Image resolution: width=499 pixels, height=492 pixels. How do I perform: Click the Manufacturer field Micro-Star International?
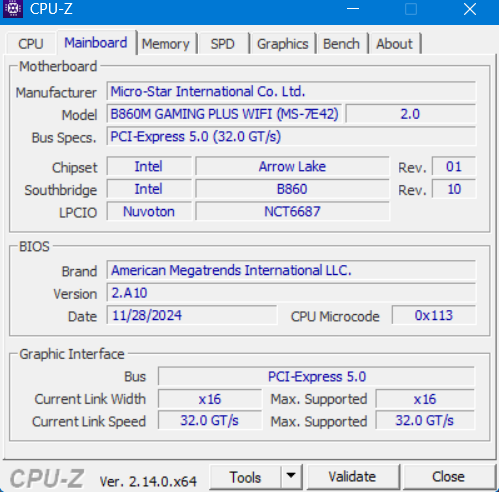pos(291,91)
